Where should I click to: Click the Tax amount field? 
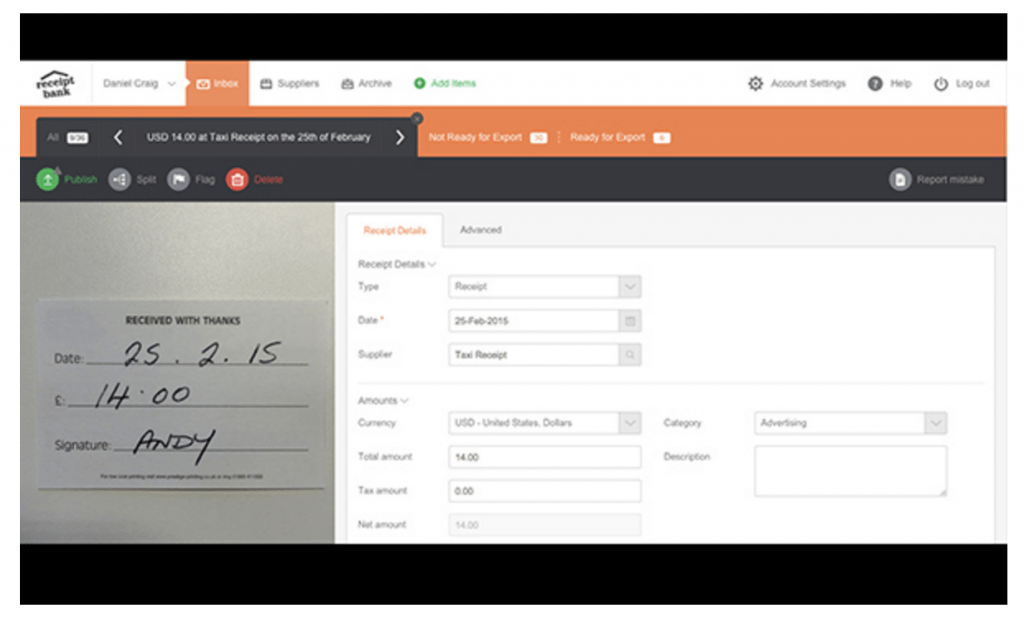545,491
